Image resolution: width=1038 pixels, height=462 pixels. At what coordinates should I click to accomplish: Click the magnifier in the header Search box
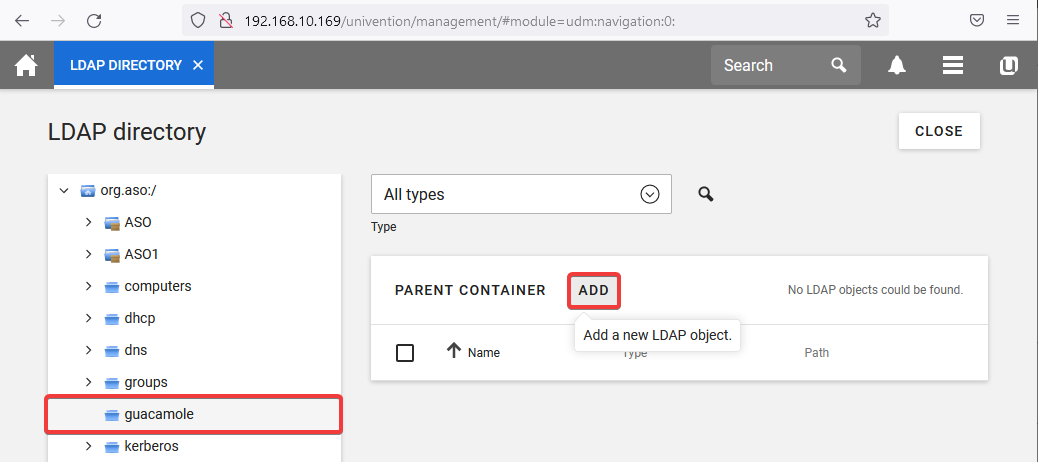tap(838, 65)
